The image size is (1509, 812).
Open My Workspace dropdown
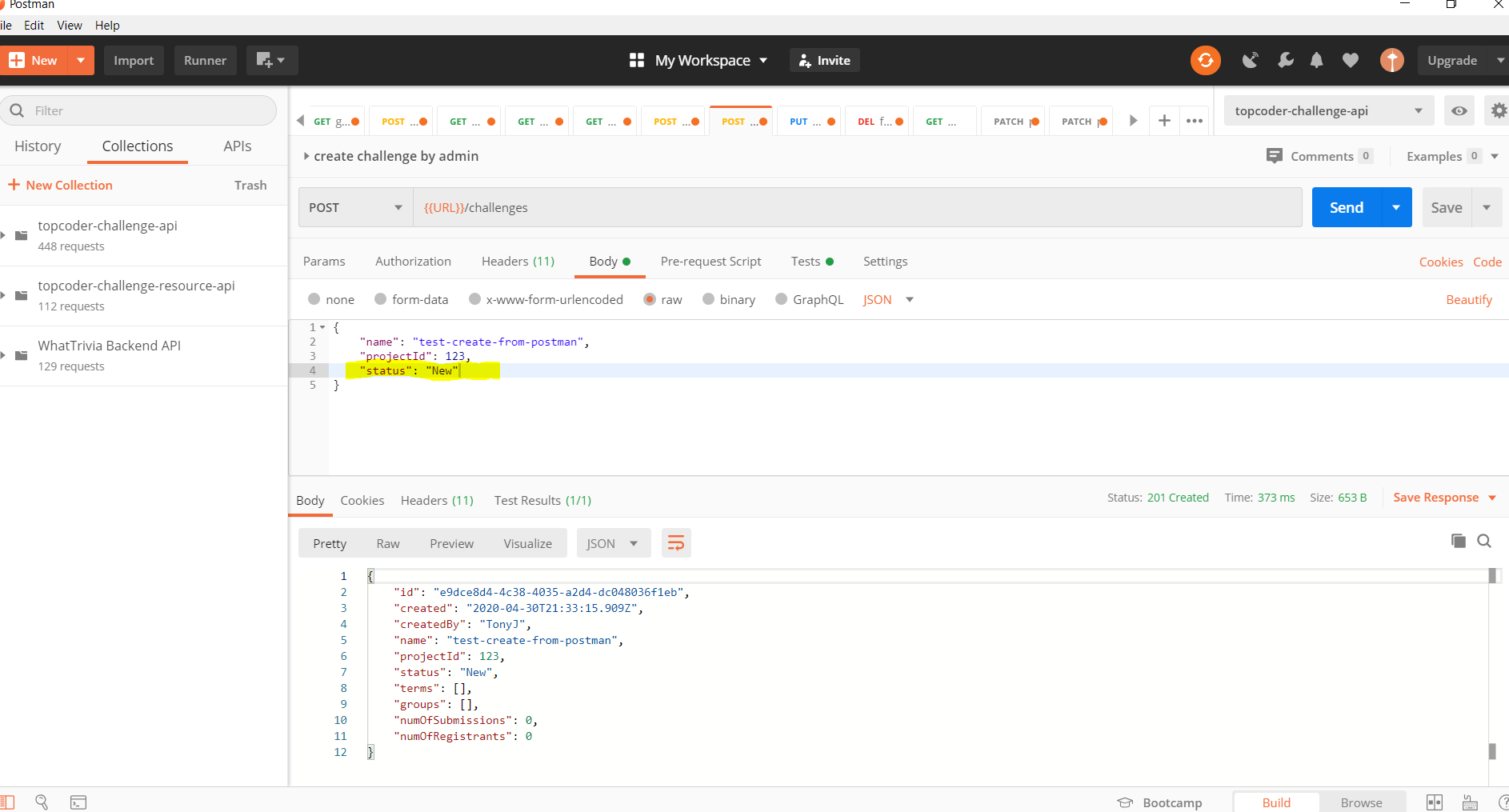click(698, 60)
